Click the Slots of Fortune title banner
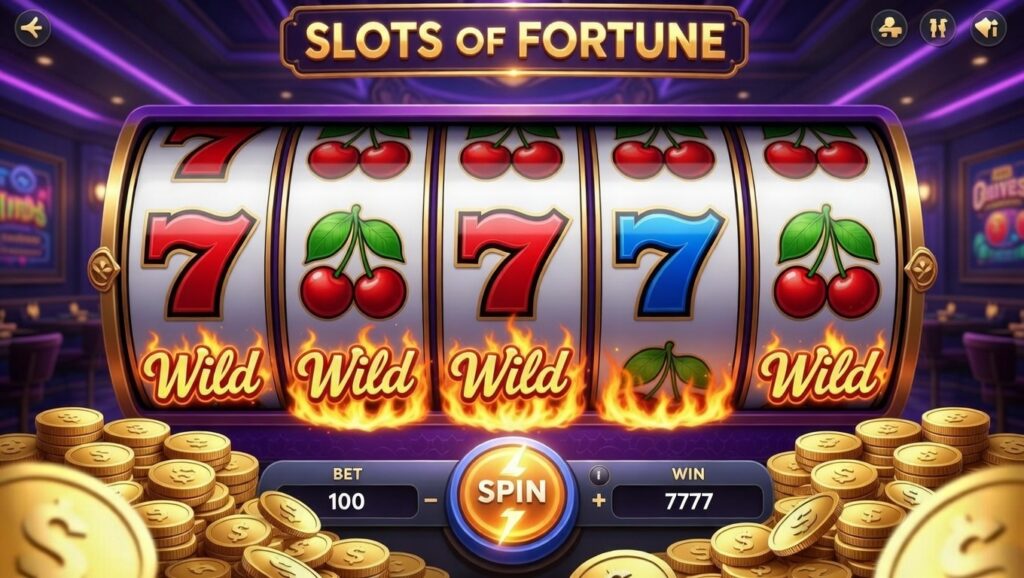 coord(514,40)
